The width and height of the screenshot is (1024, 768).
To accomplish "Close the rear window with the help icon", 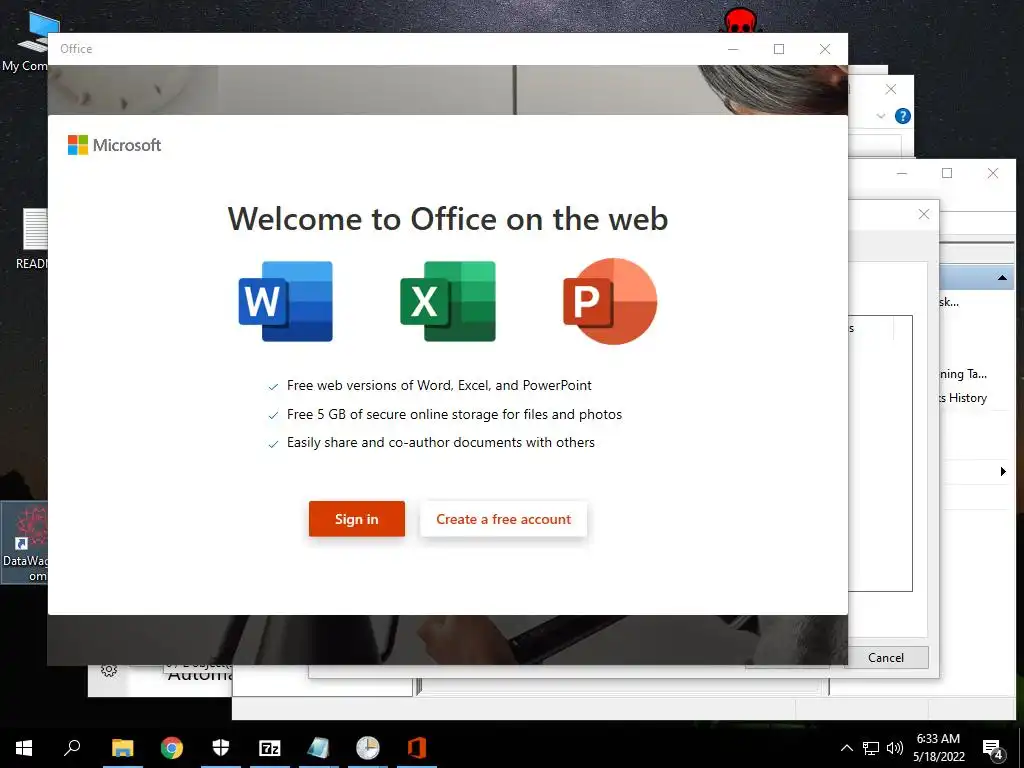I will (891, 89).
